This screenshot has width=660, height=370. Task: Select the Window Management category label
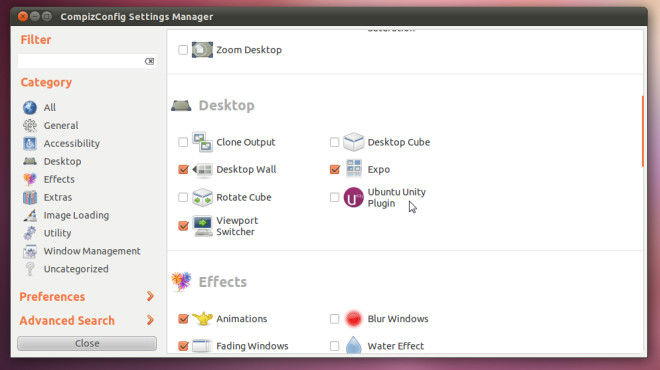pos(92,251)
